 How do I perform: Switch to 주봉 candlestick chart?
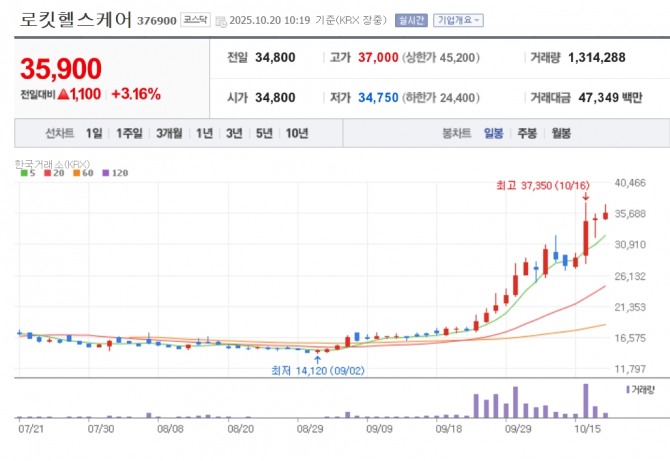[x=527, y=133]
